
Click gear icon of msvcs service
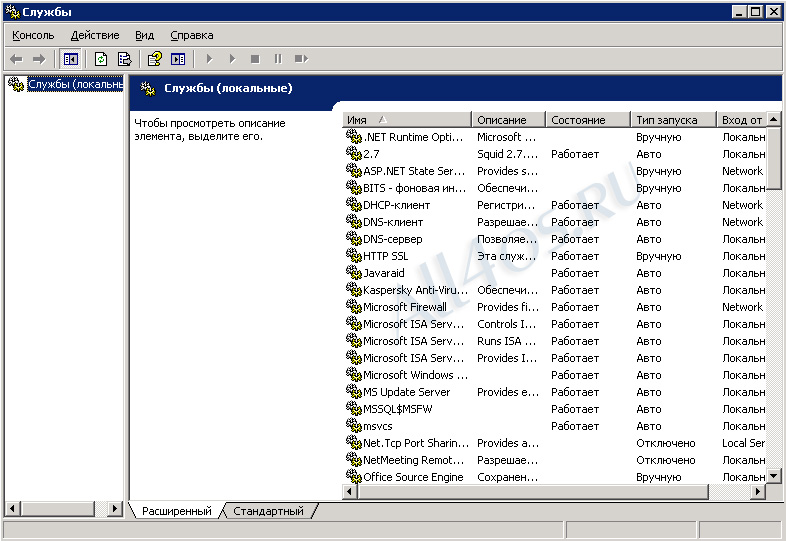pos(353,426)
